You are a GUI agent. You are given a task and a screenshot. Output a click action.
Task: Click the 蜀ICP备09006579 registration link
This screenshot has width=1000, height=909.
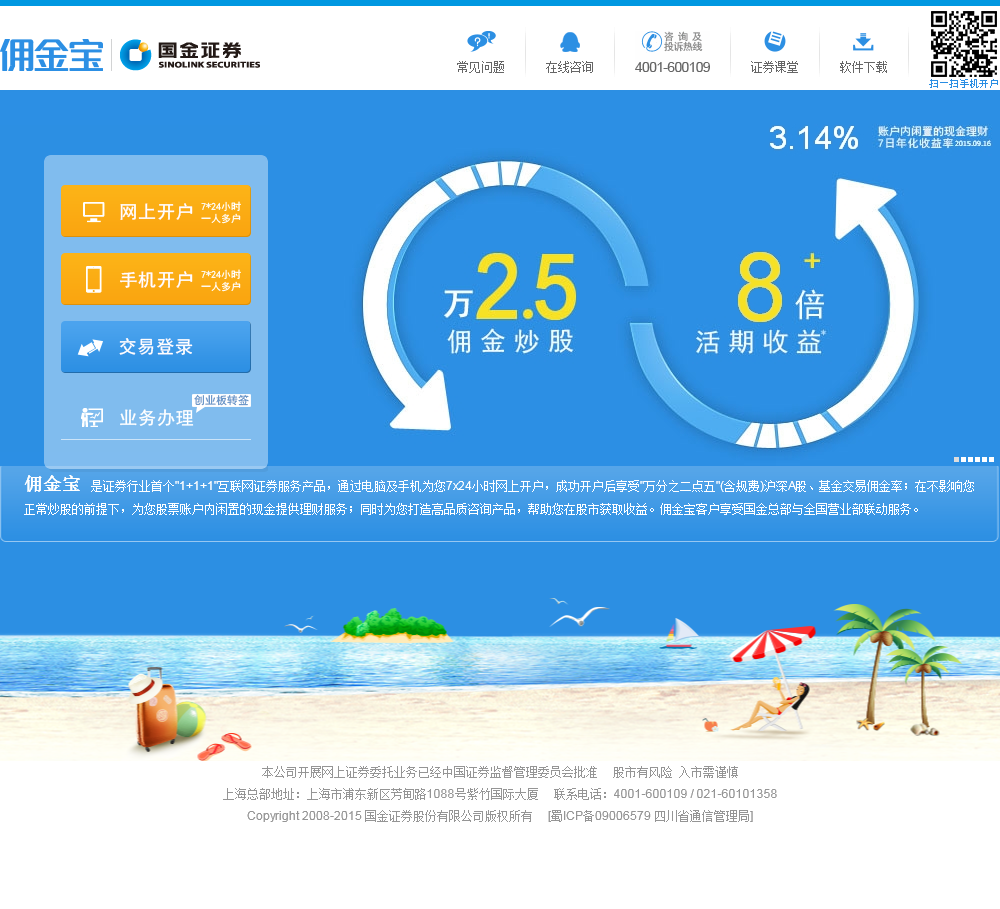pos(651,816)
